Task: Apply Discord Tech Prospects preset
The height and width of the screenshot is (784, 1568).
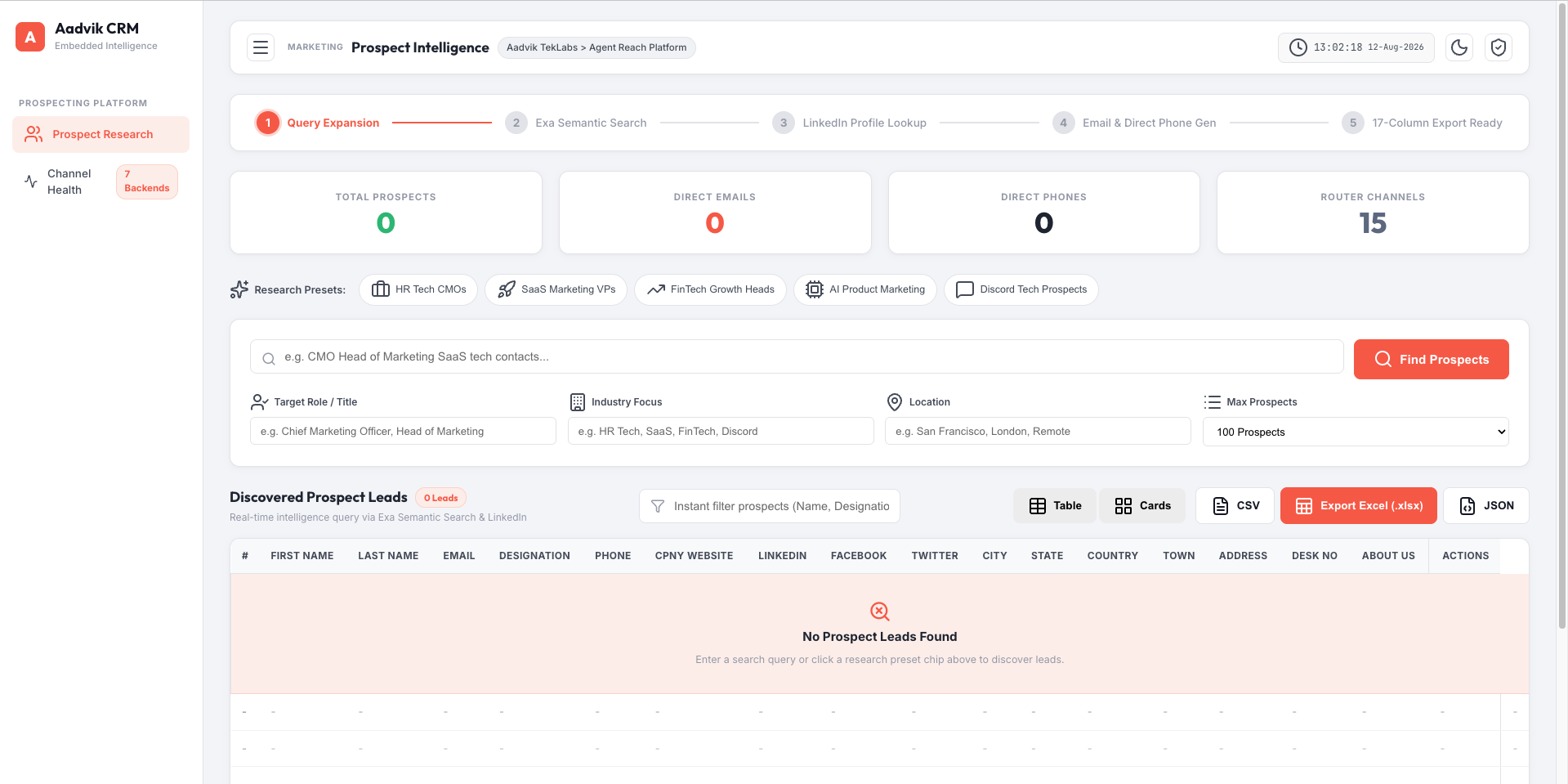Action: pos(1021,289)
